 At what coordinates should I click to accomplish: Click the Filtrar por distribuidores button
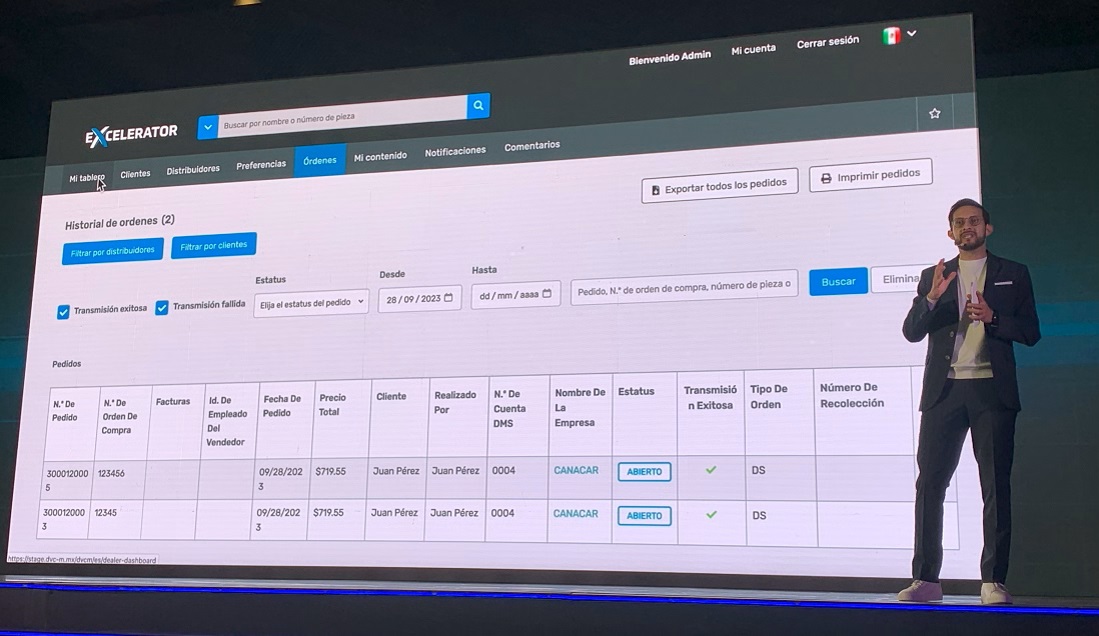tap(112, 251)
